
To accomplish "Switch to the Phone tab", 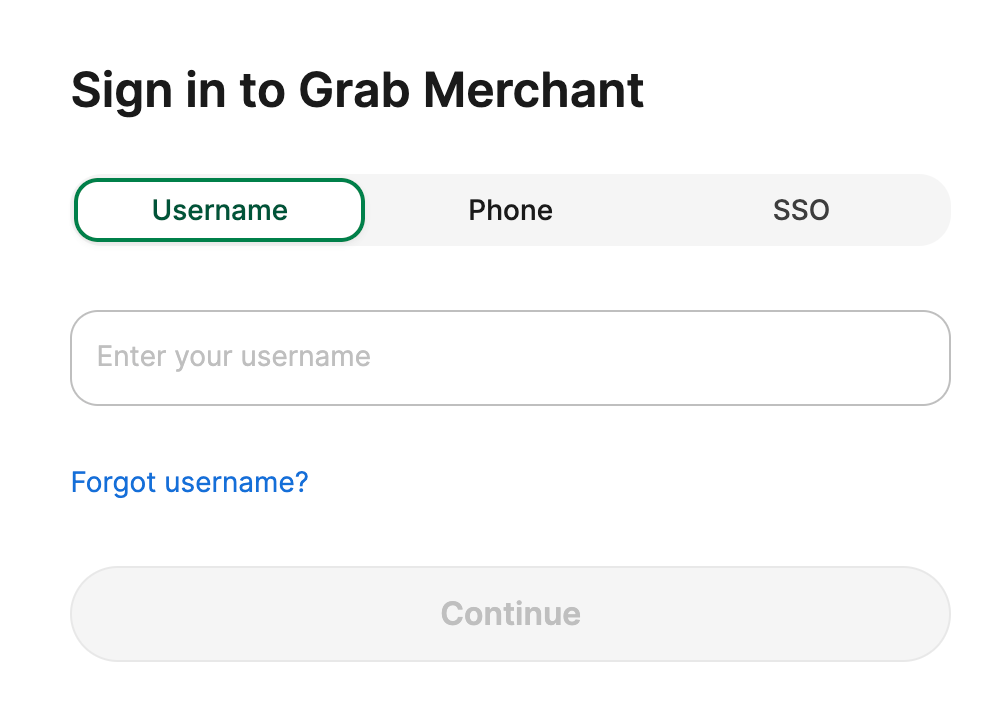I will pos(510,210).
